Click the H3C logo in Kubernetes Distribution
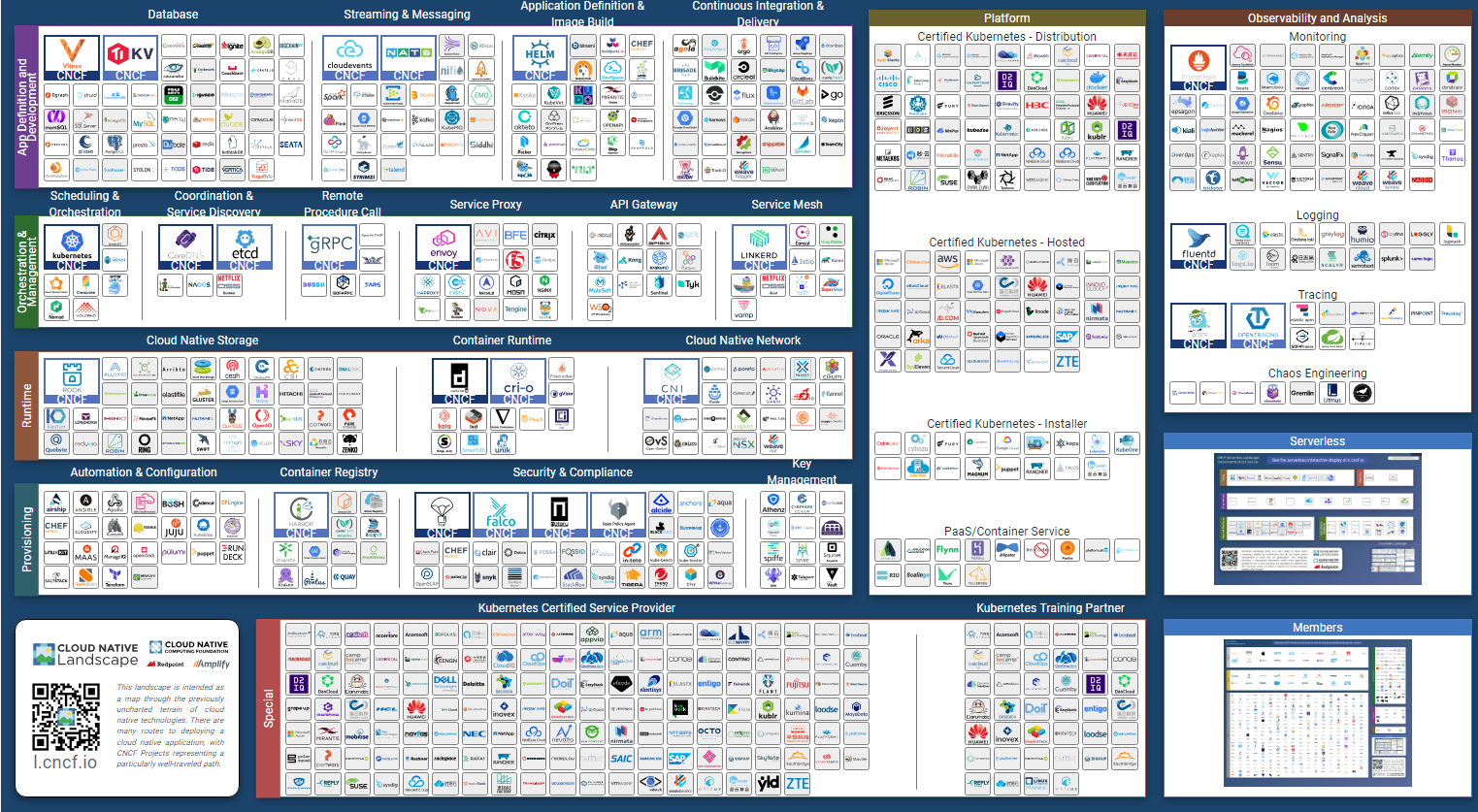The height and width of the screenshot is (812, 1478). [1037, 106]
